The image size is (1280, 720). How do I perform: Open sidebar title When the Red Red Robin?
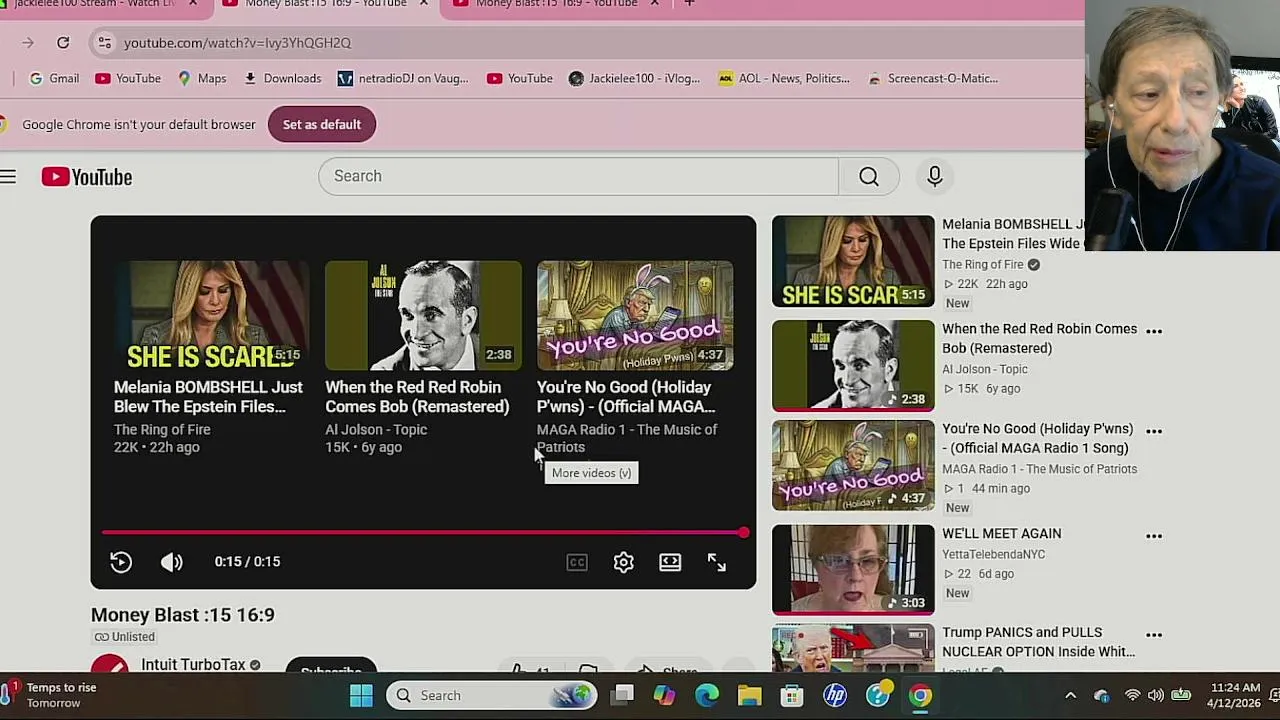click(x=1039, y=339)
